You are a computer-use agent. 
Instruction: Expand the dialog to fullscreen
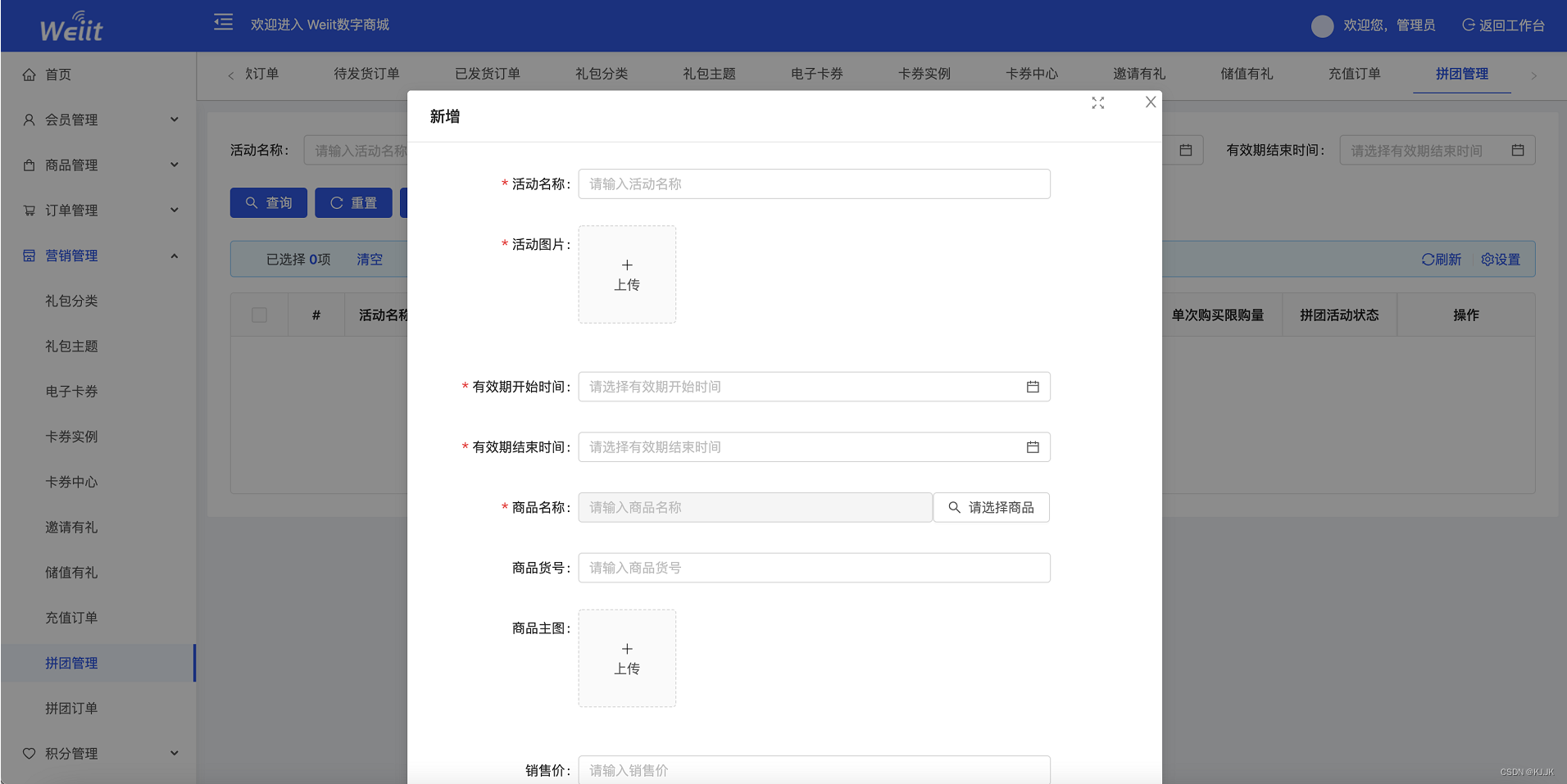(1098, 103)
